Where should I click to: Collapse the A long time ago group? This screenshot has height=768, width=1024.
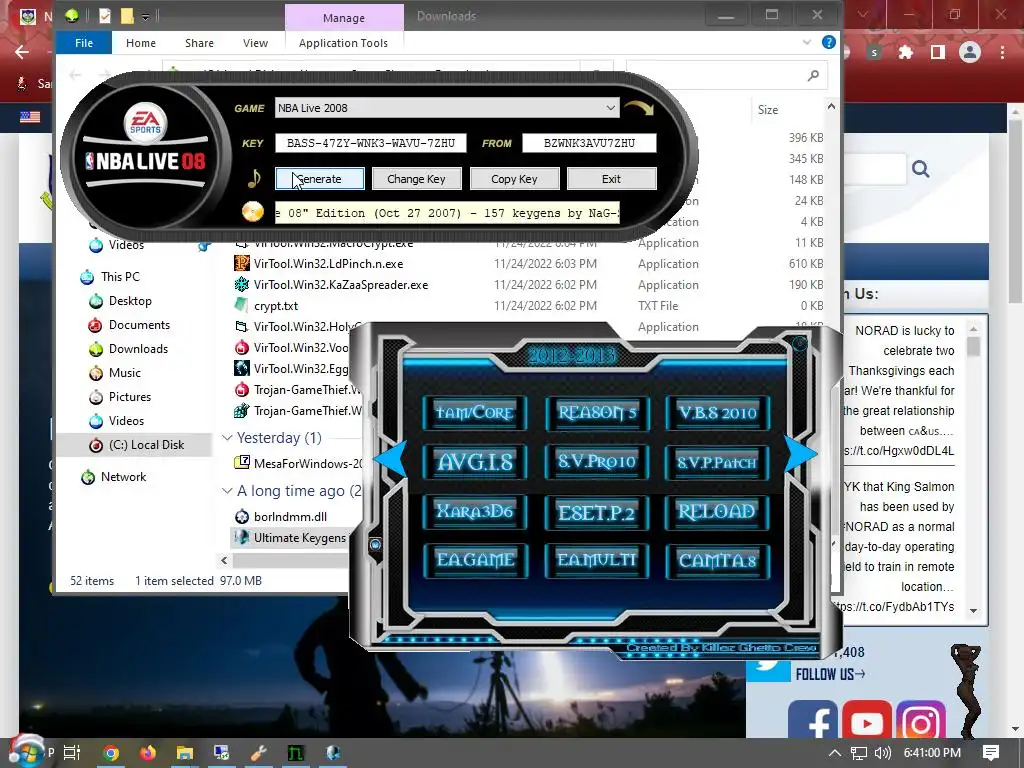pyautogui.click(x=227, y=490)
